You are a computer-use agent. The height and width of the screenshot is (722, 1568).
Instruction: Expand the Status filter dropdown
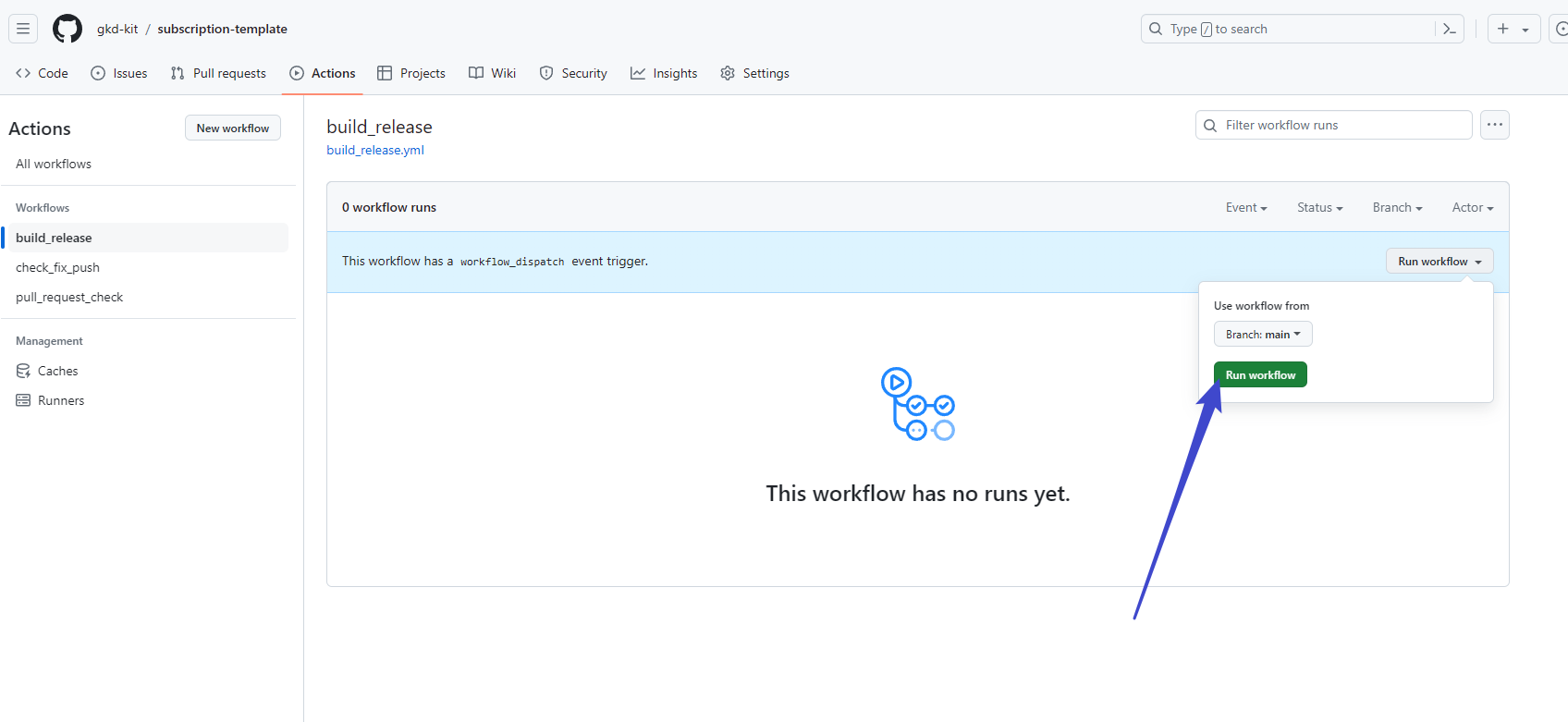pyautogui.click(x=1319, y=207)
